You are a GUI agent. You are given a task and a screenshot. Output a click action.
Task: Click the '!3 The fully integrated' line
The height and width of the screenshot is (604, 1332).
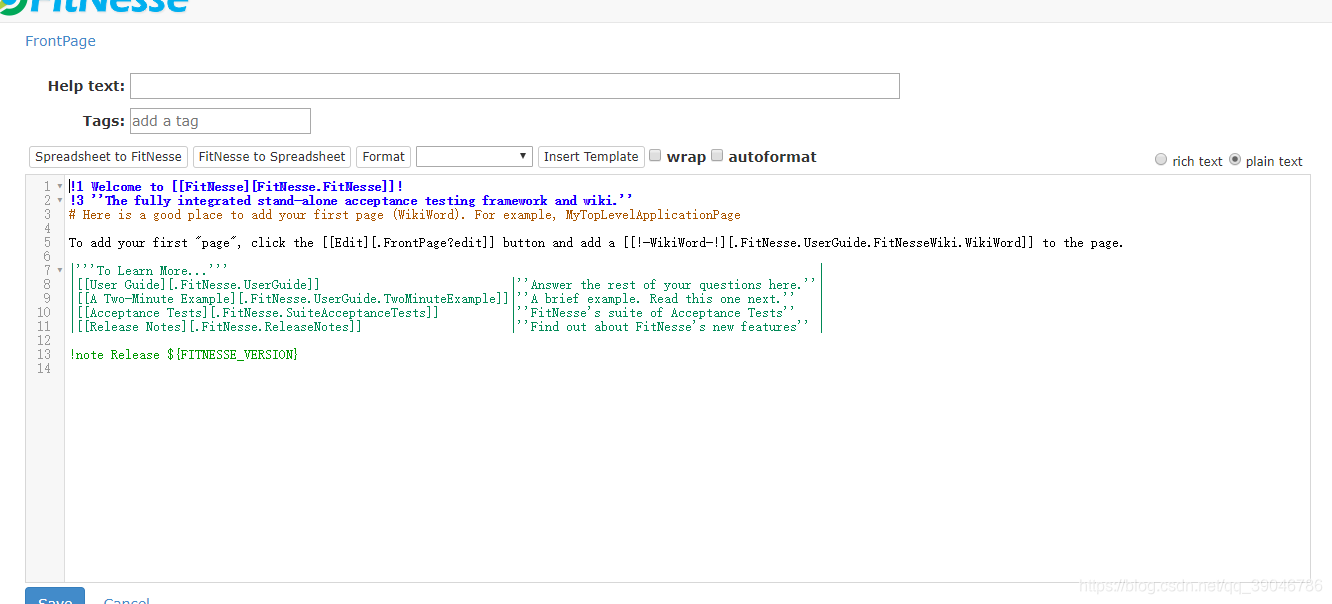tap(351, 201)
